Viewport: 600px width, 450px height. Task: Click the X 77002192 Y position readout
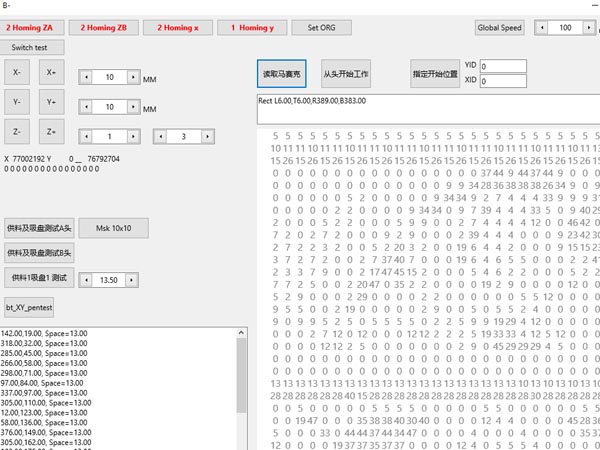click(62, 159)
